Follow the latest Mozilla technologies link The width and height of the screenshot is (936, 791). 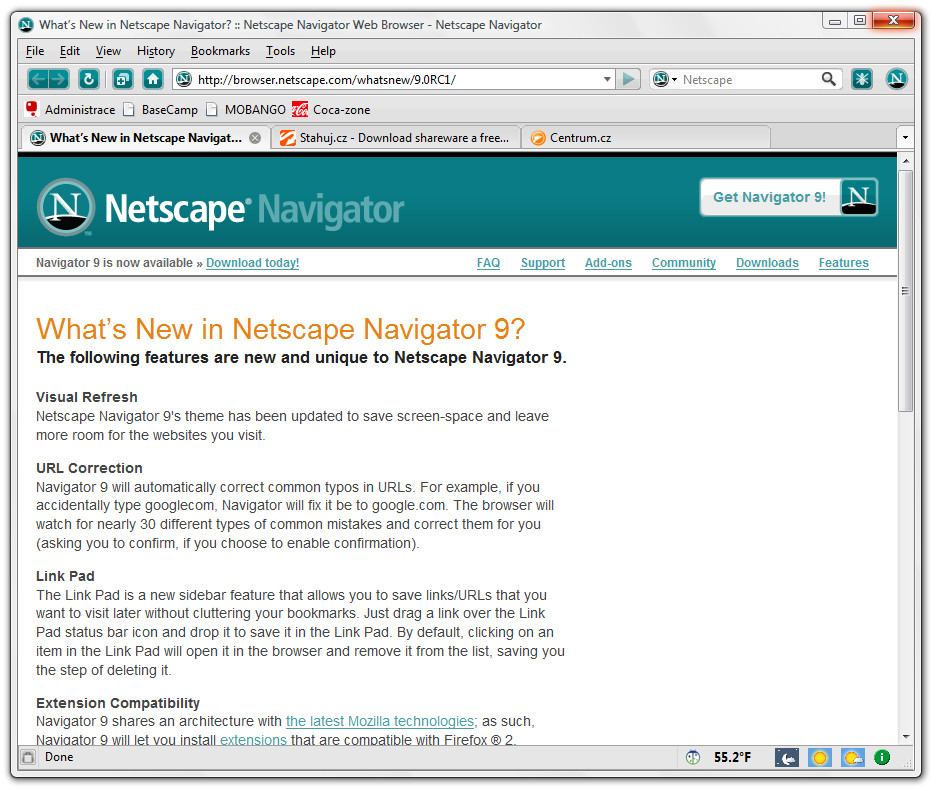pos(380,721)
